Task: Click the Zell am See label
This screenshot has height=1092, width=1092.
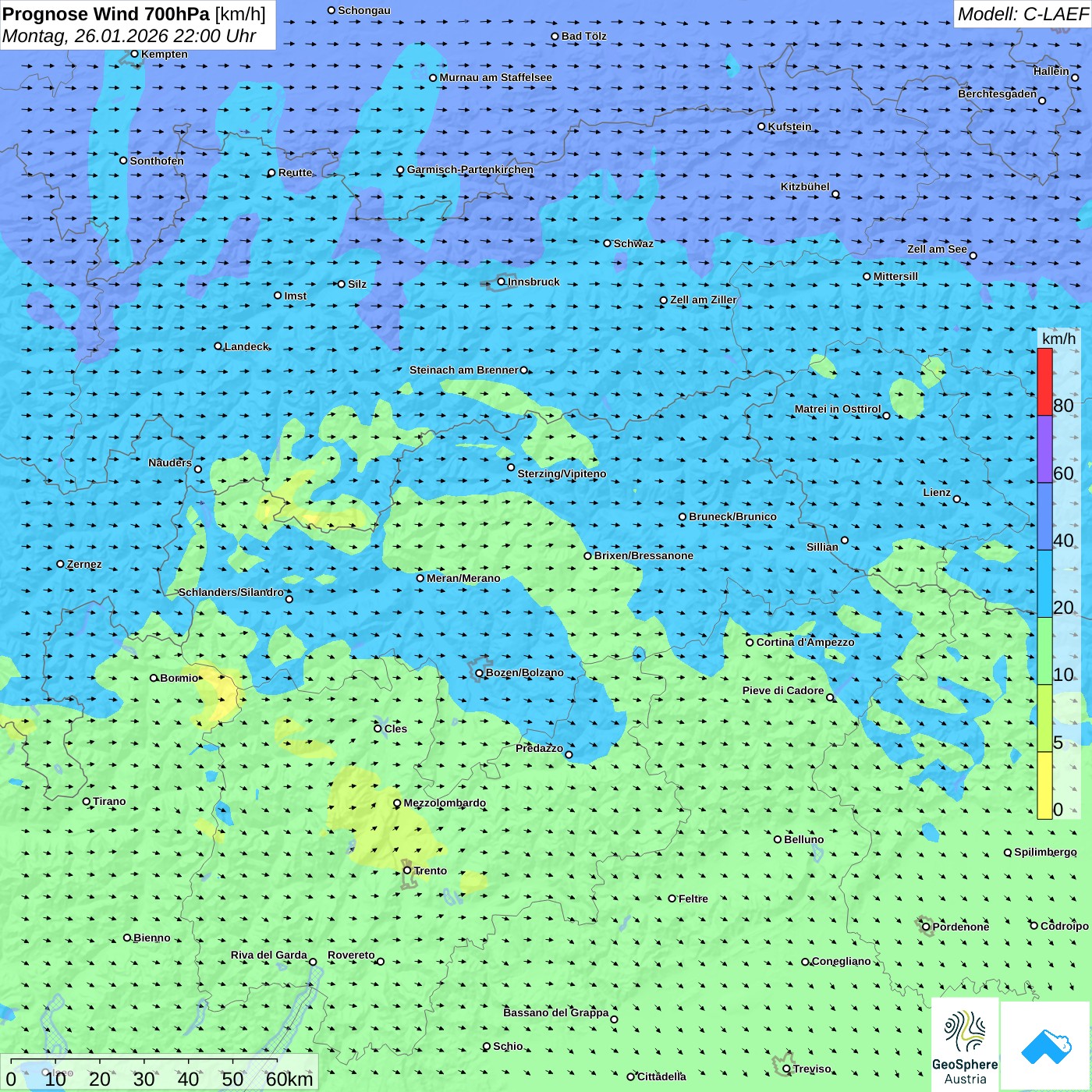Action: click(x=937, y=249)
